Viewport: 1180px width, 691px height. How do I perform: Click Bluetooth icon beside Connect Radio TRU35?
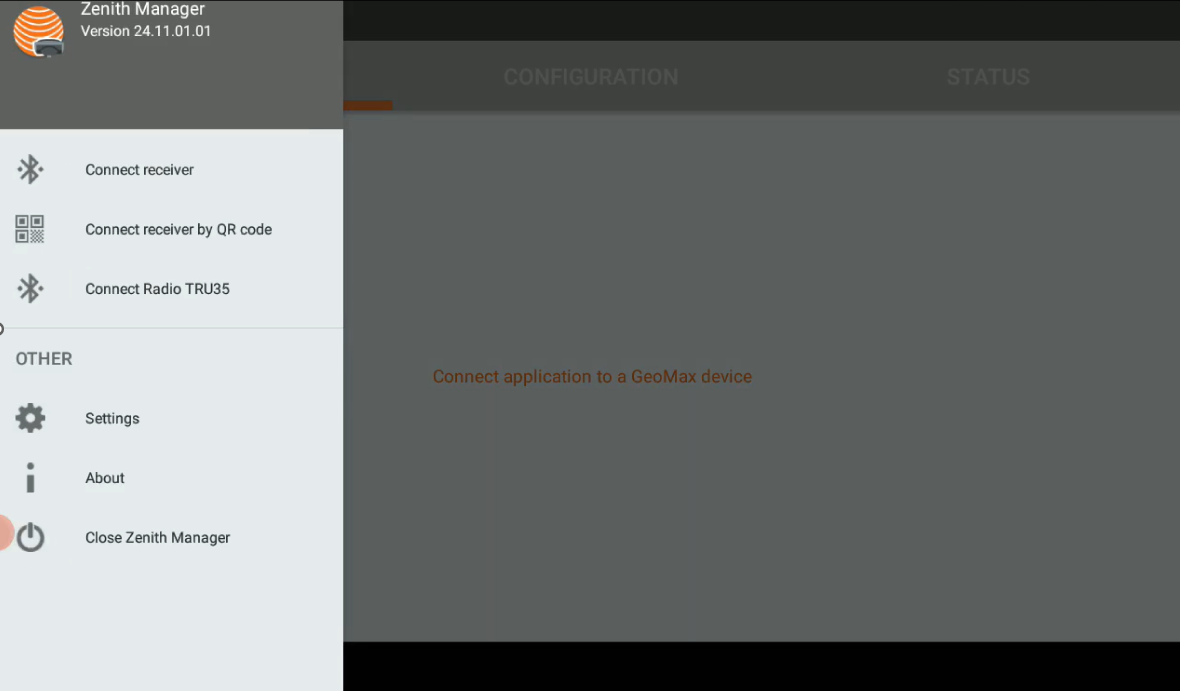point(30,289)
